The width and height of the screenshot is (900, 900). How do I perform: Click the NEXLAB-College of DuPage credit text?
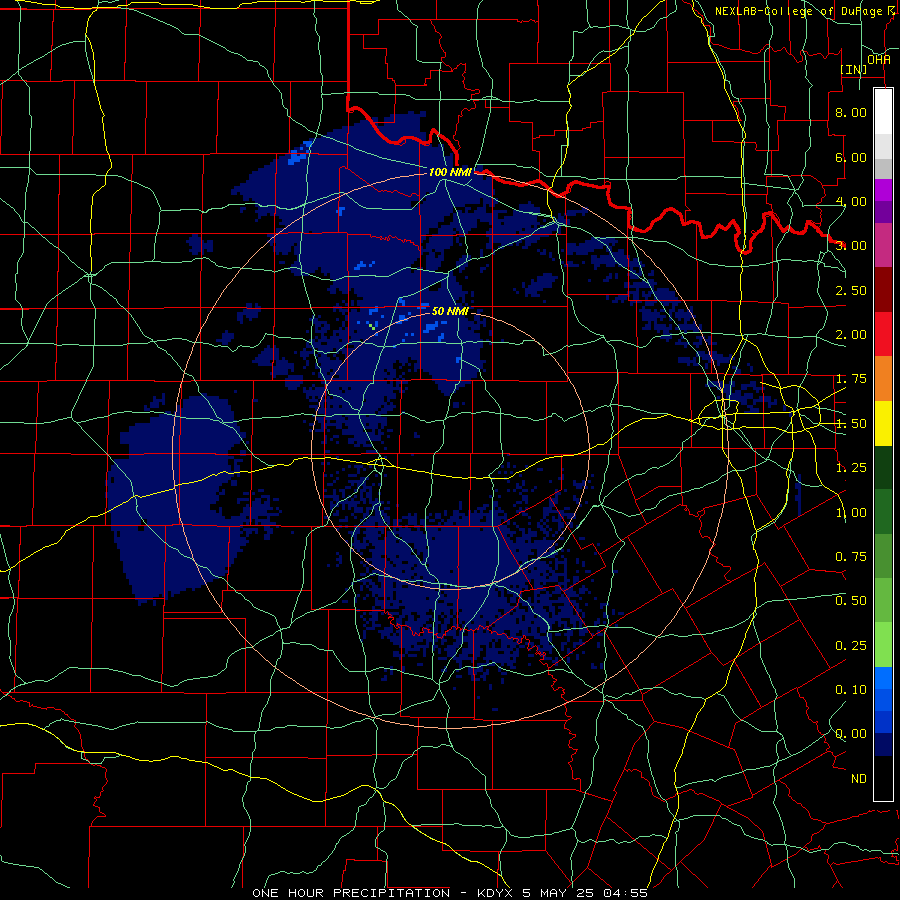798,11
